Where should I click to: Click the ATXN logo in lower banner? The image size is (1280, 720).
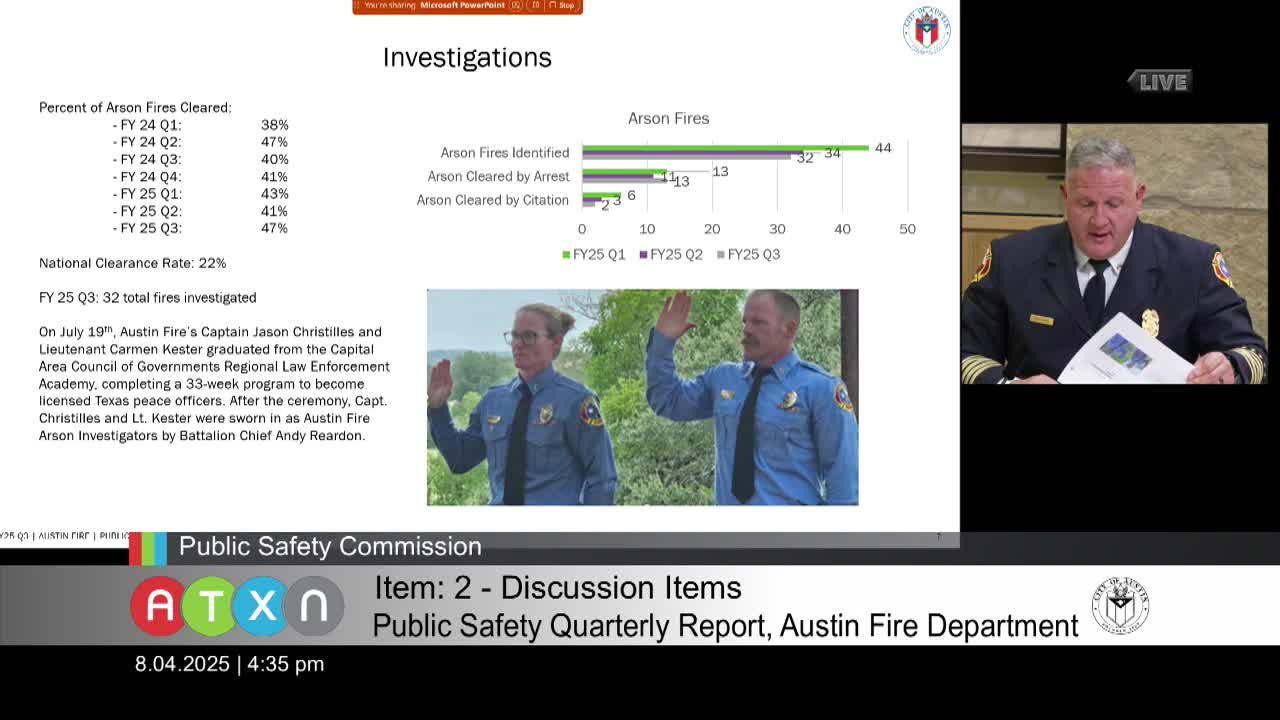click(x=237, y=606)
